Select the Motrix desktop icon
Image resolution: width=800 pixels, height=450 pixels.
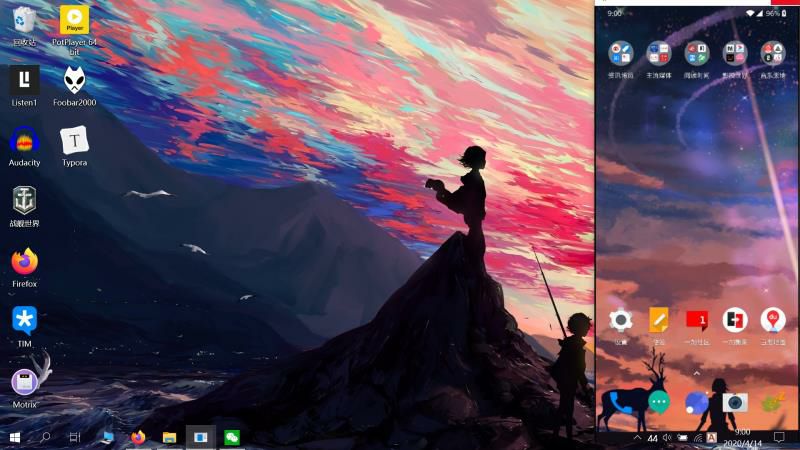click(24, 382)
